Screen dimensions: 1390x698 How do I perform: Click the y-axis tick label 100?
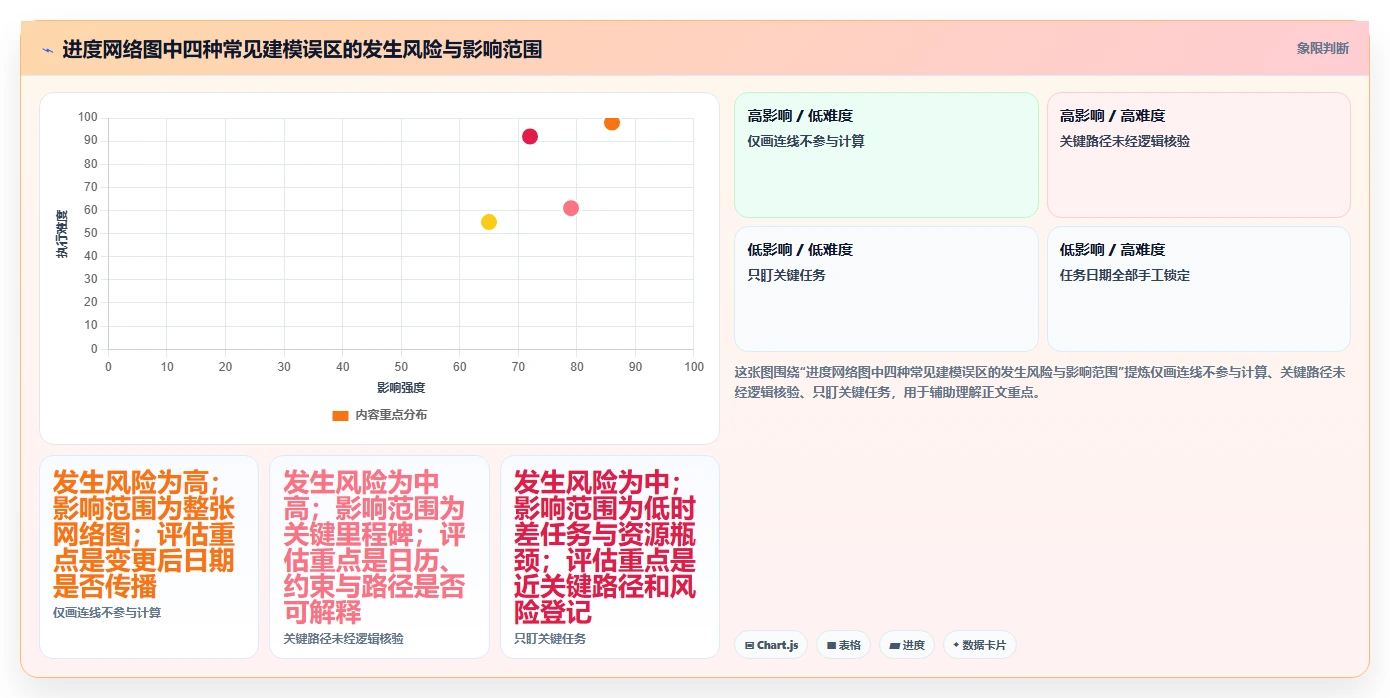88,117
